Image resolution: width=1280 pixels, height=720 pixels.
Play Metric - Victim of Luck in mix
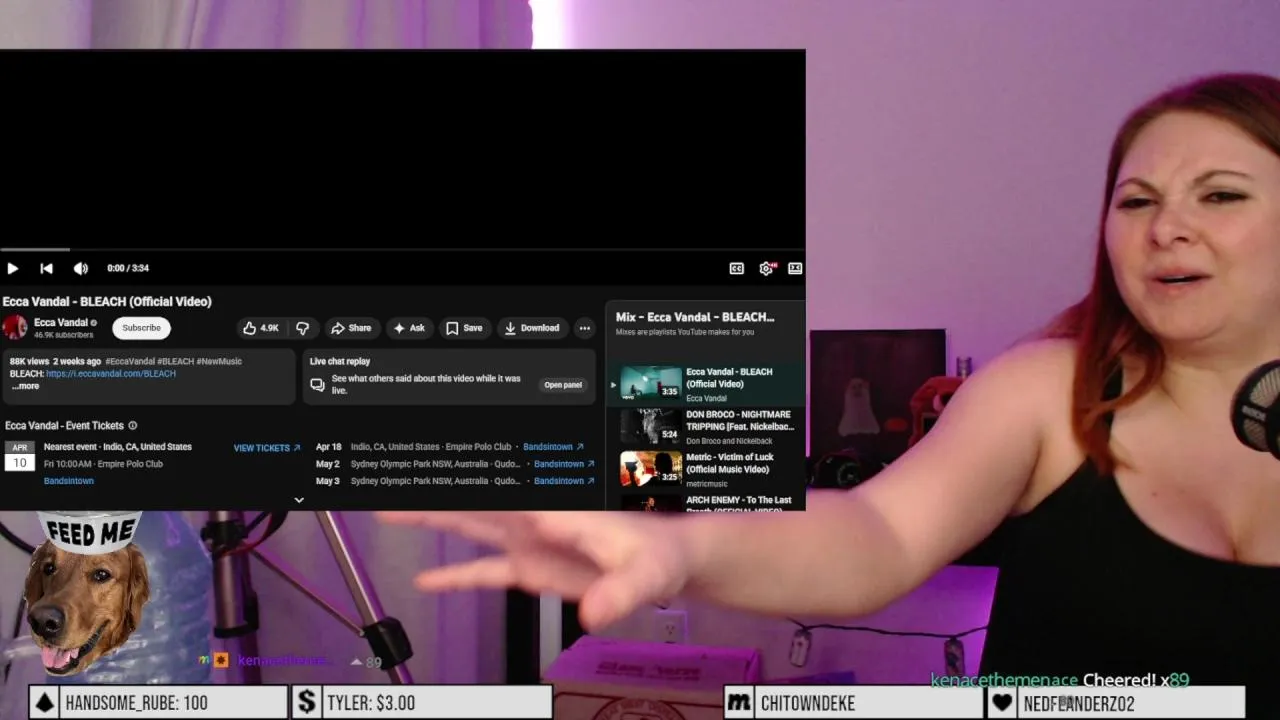click(704, 469)
